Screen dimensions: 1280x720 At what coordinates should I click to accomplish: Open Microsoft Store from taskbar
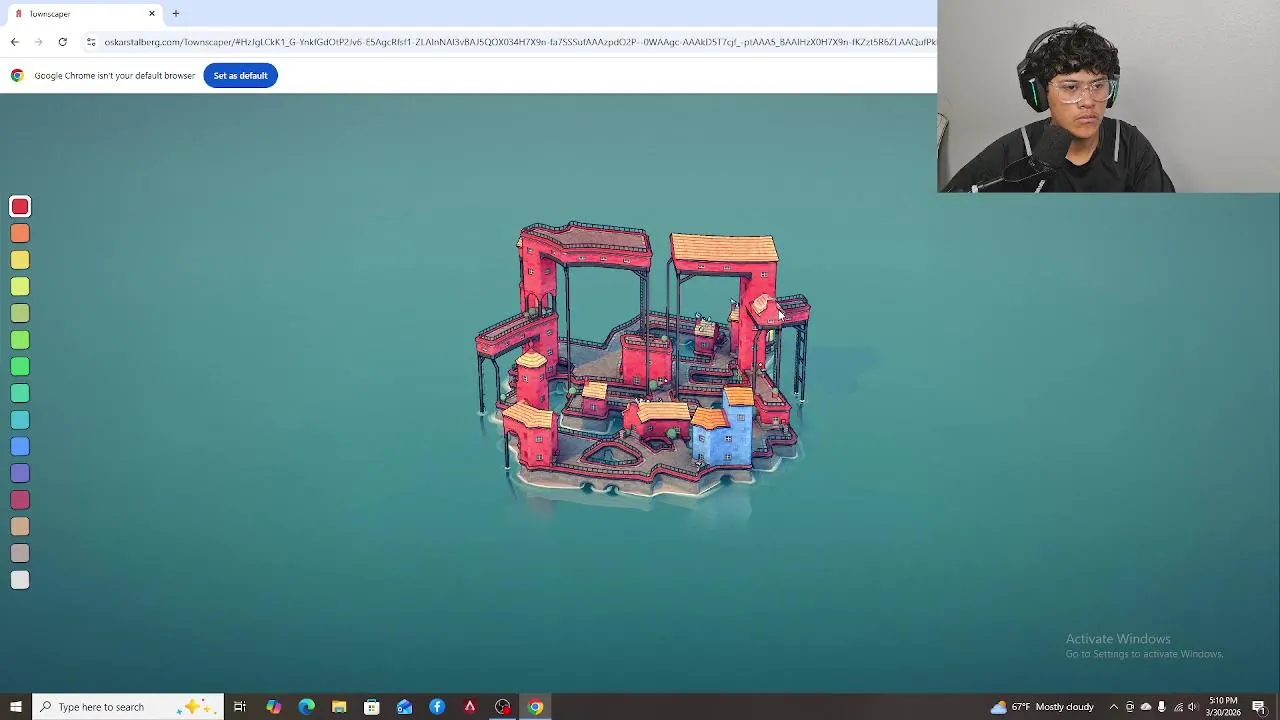(372, 707)
